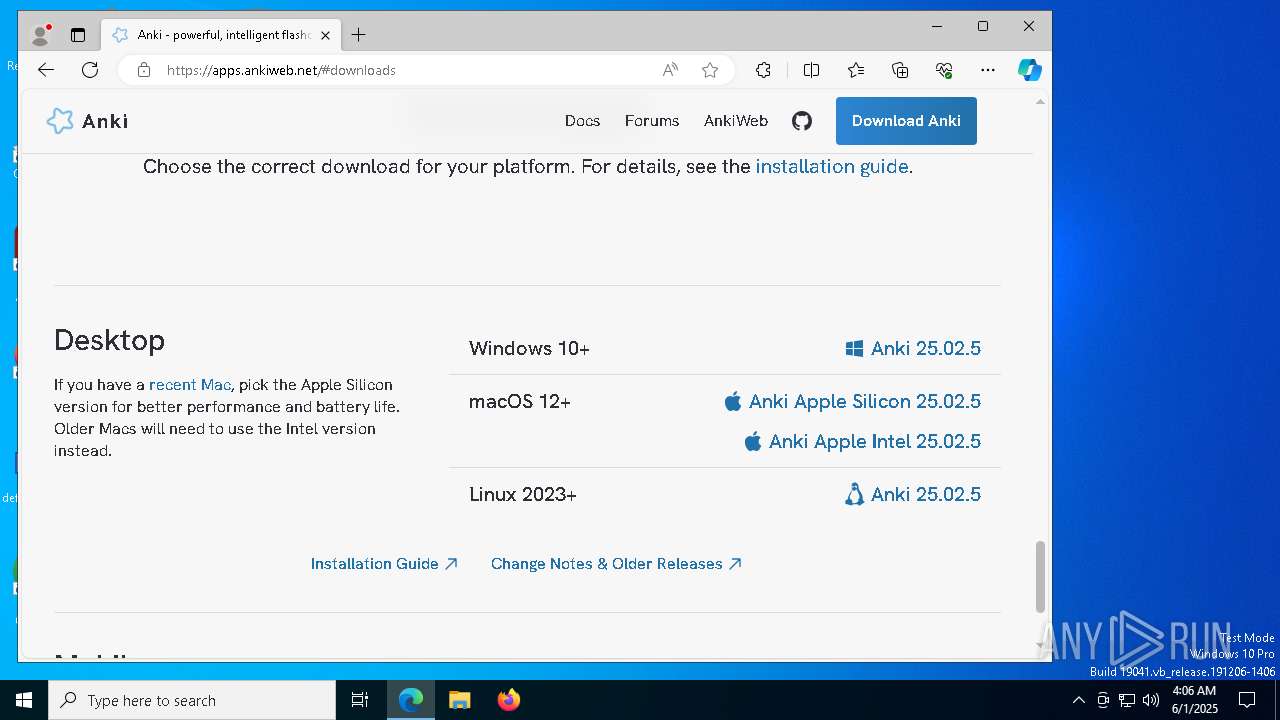The image size is (1280, 720).
Task: Click the taskbar search box
Action: pos(192,700)
